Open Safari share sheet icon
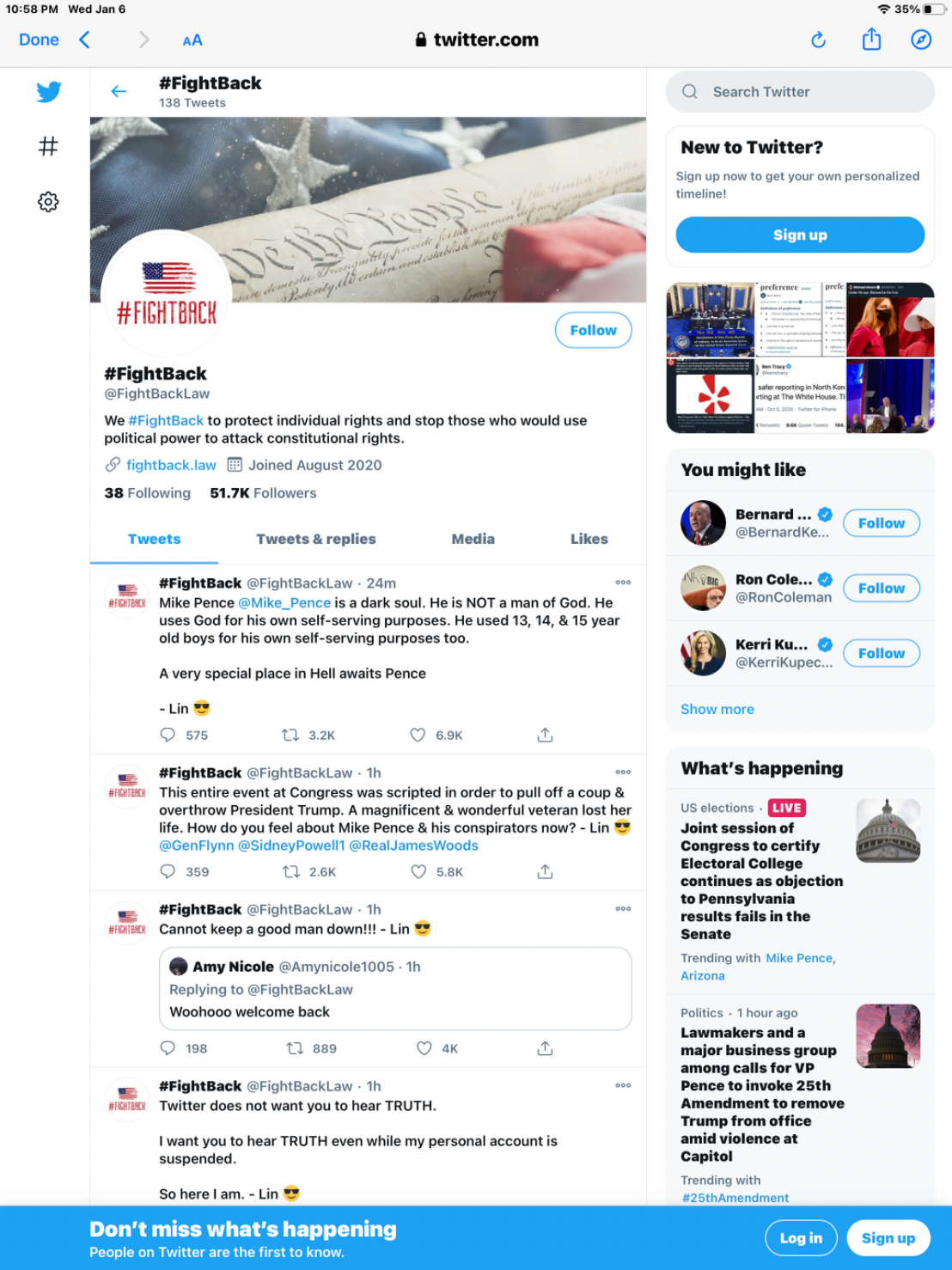Image resolution: width=952 pixels, height=1270 pixels. point(871,39)
